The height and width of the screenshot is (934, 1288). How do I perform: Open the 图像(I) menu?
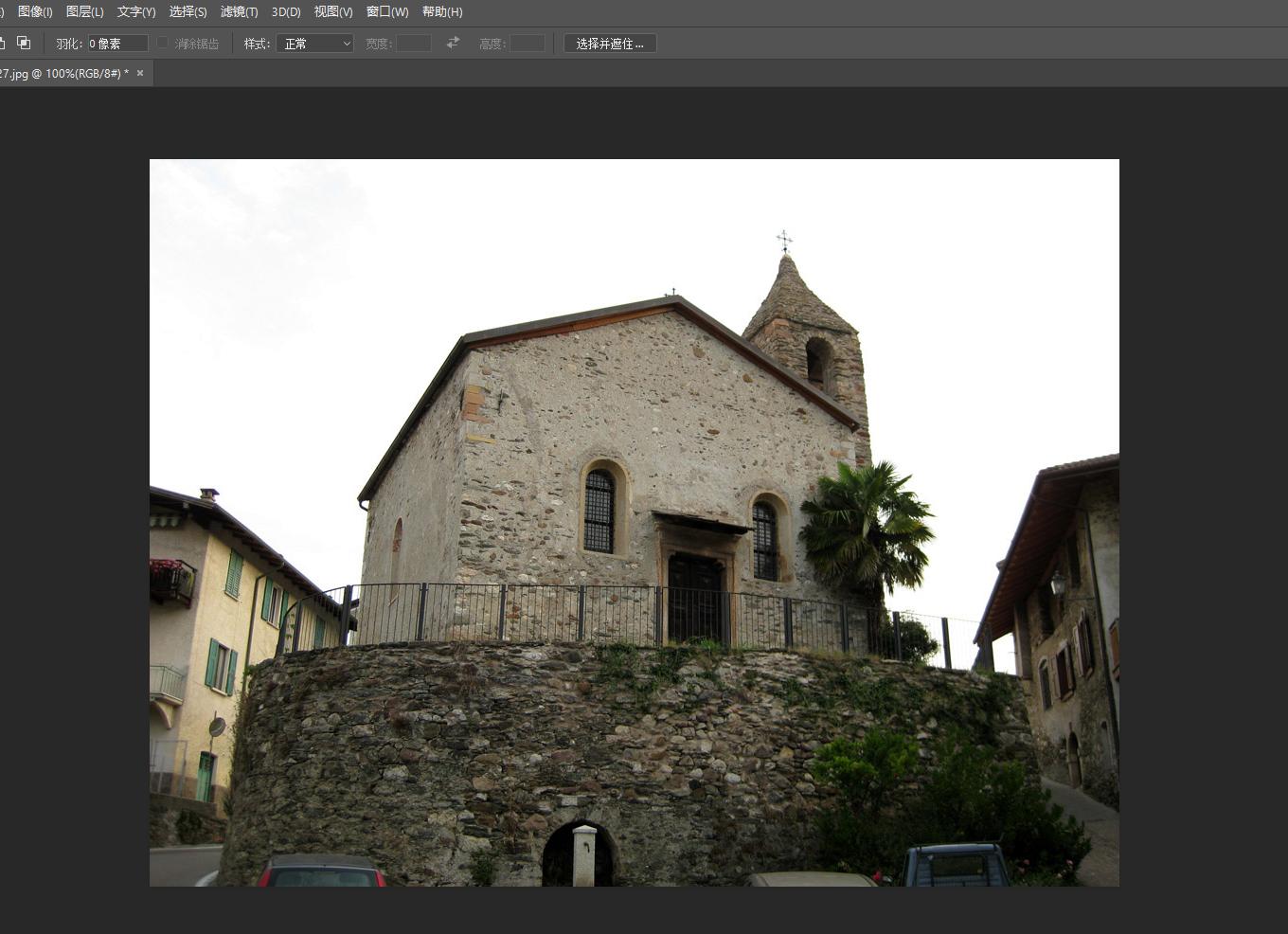pyautogui.click(x=35, y=11)
